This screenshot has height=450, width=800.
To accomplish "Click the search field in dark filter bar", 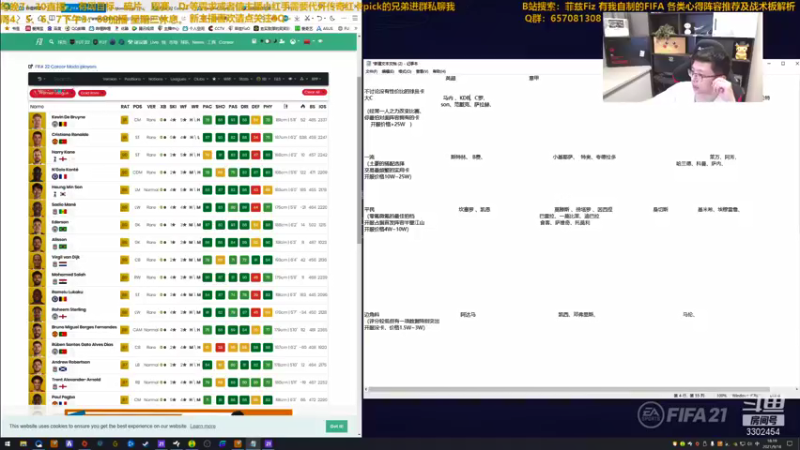I will click(71, 79).
